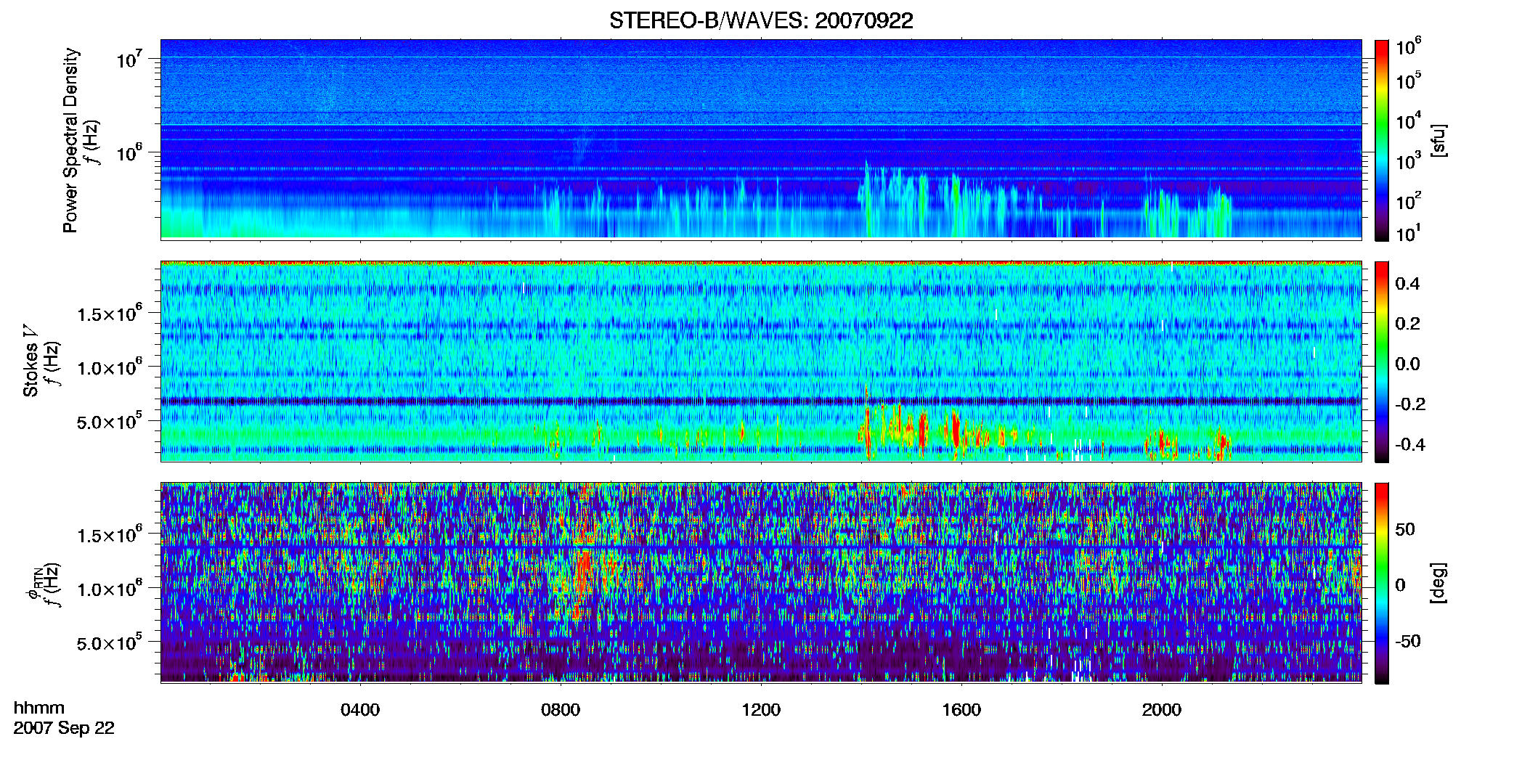Click the 10^7 frequency tick label
Screen dimensions: 1522x784
pyautogui.click(x=129, y=59)
